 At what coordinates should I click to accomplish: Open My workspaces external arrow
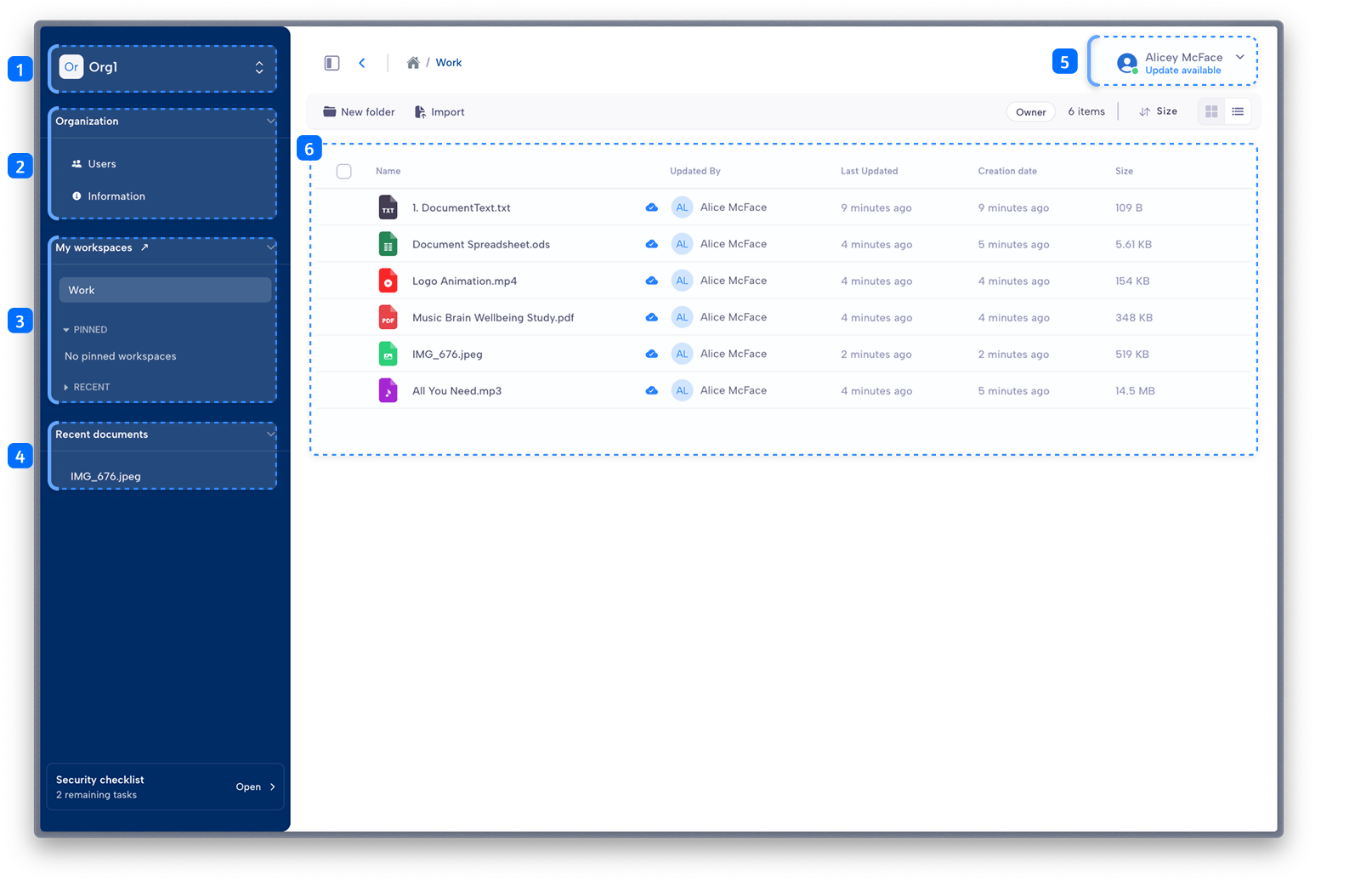click(x=145, y=247)
